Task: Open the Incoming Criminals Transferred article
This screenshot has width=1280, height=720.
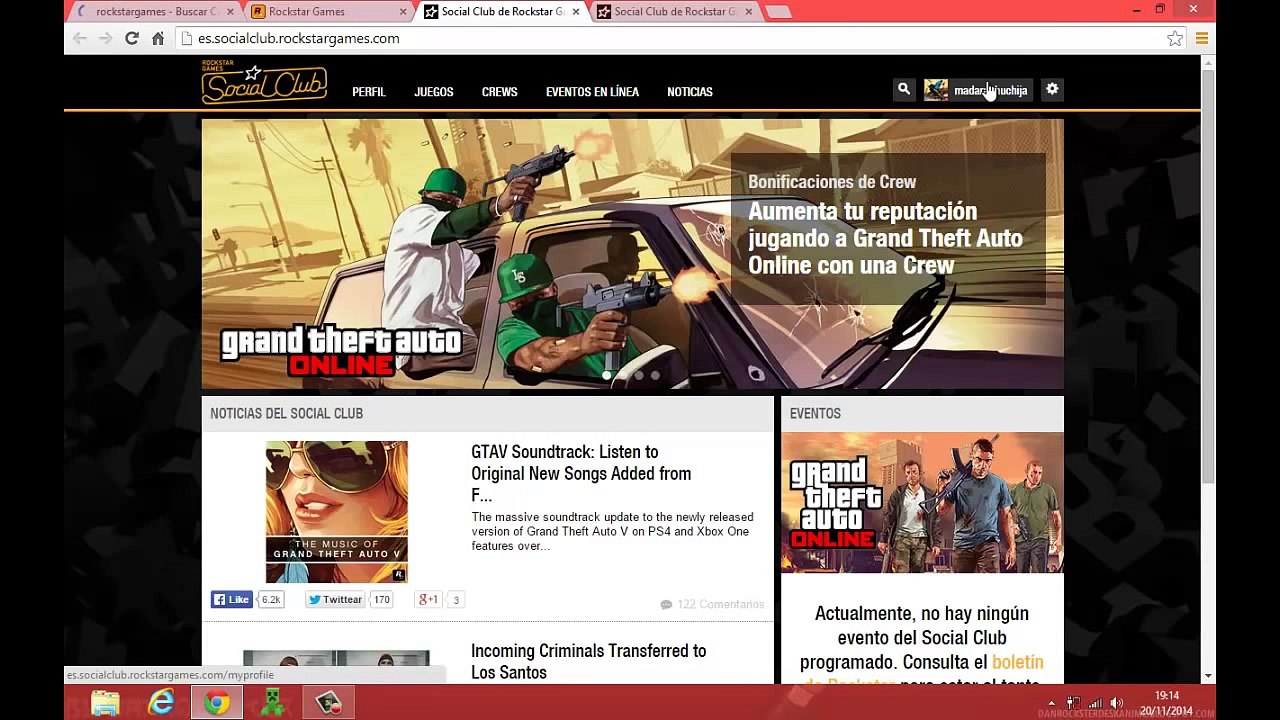Action: point(589,661)
